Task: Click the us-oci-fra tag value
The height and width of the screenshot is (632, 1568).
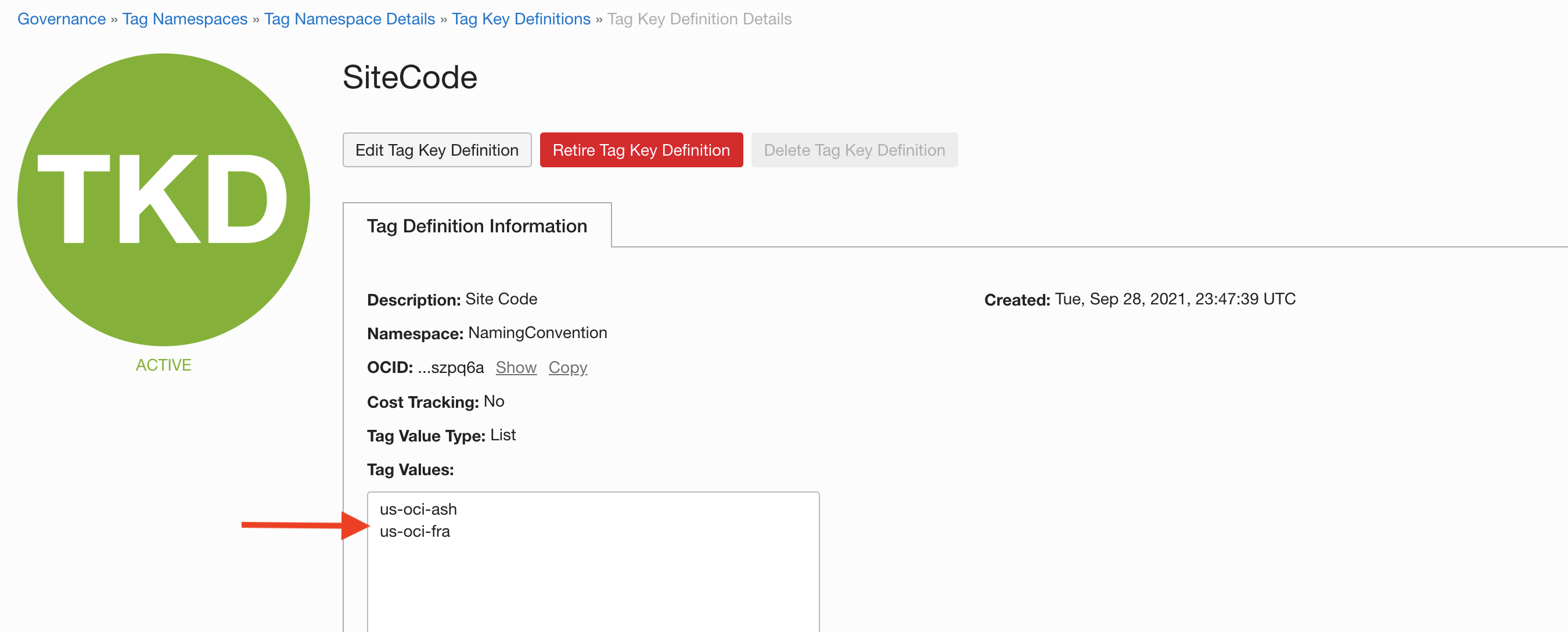Action: [415, 531]
